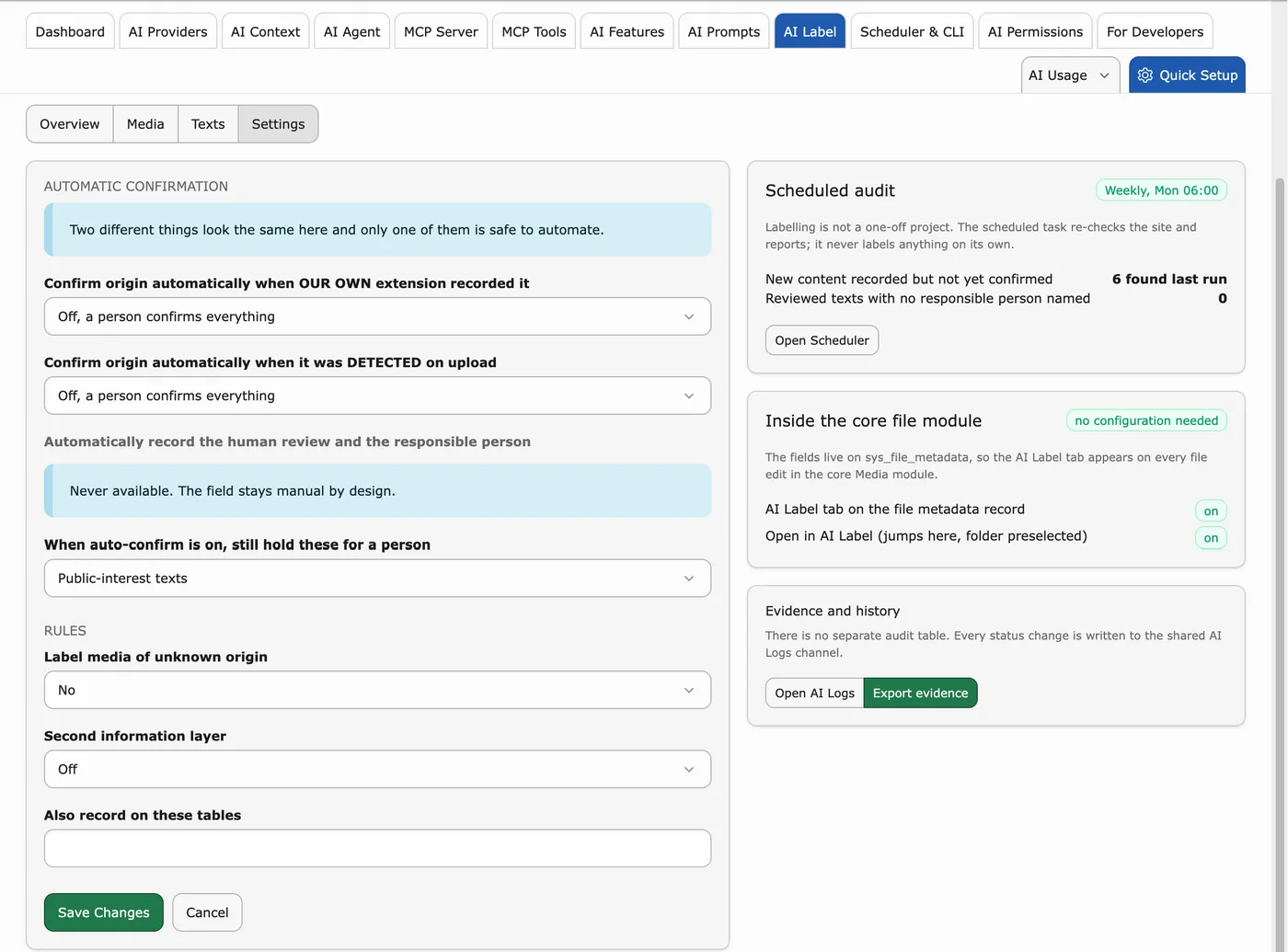1288x952 pixels.
Task: Click the Quick Setup button label
Action: pyautogui.click(x=1199, y=75)
